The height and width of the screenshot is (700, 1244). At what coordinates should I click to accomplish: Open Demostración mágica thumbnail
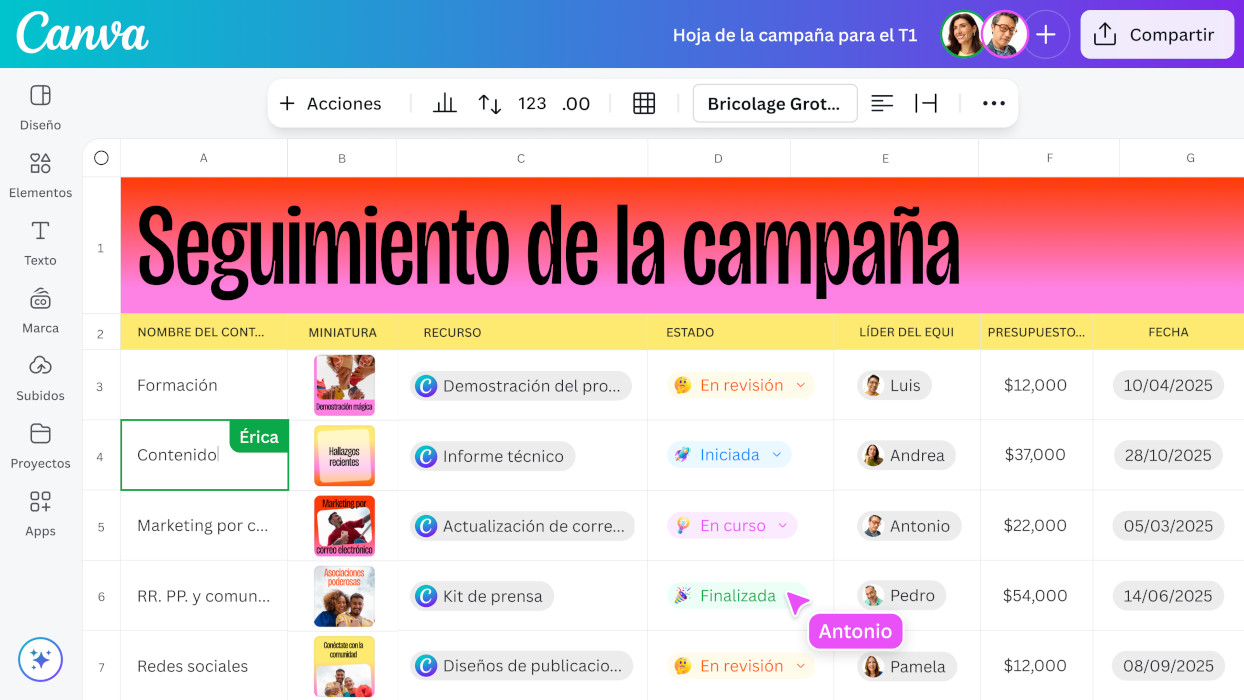[x=344, y=385]
